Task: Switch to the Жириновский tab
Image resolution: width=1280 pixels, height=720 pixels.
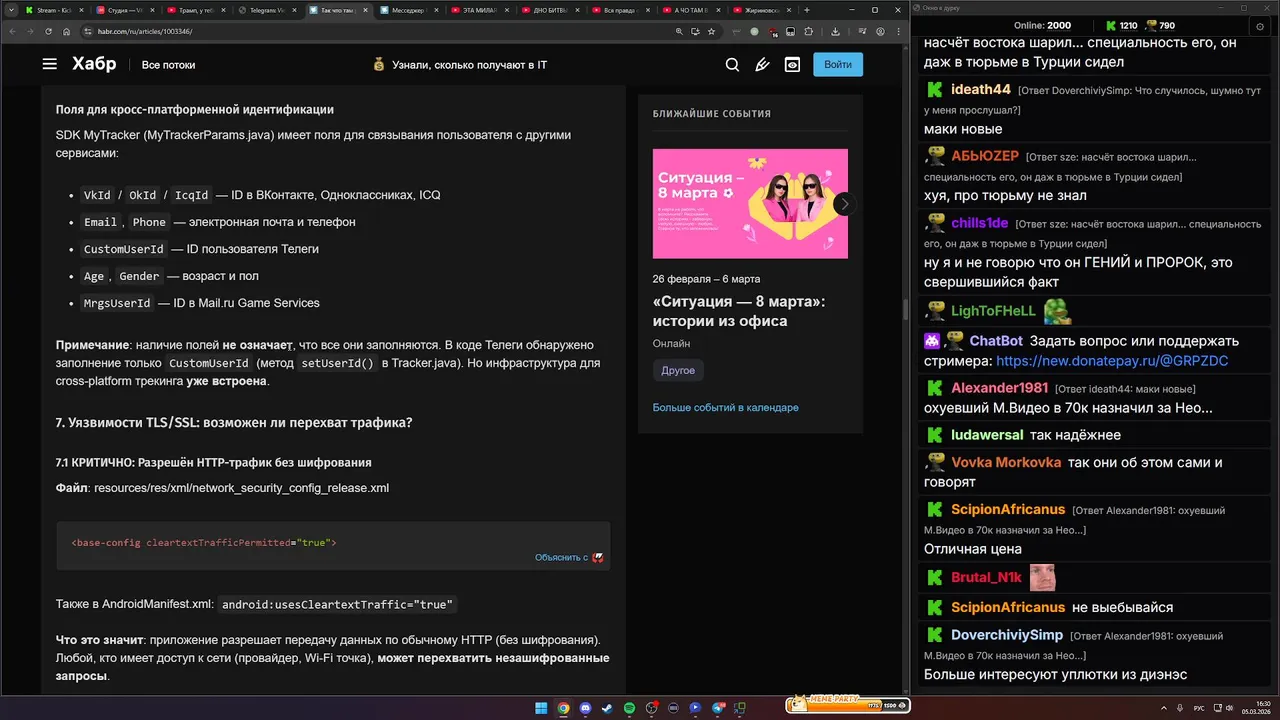Action: point(764,10)
